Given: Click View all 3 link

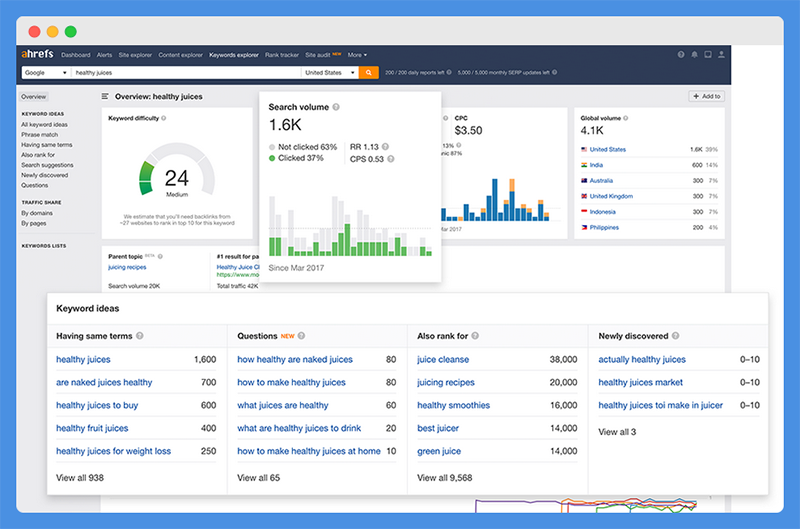Looking at the screenshot, I should pos(617,432).
